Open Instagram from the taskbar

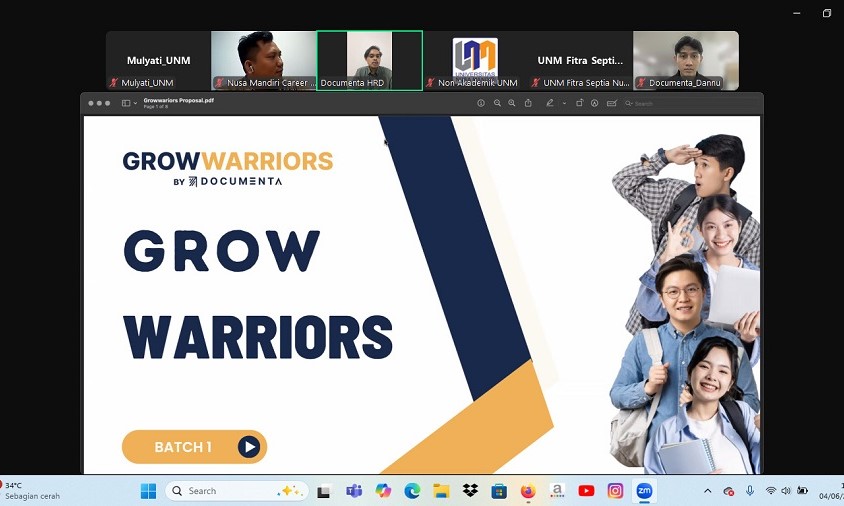coord(615,491)
